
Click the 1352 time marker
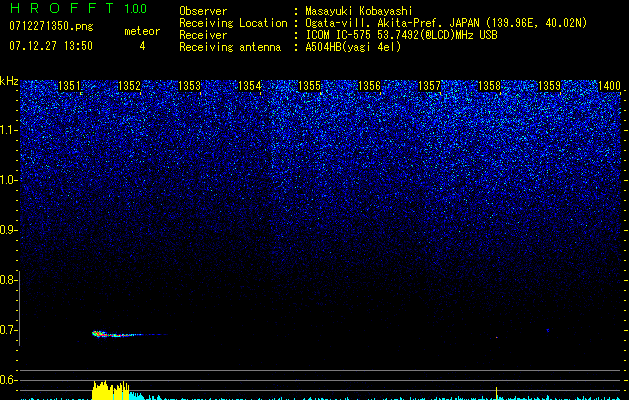pyautogui.click(x=130, y=86)
